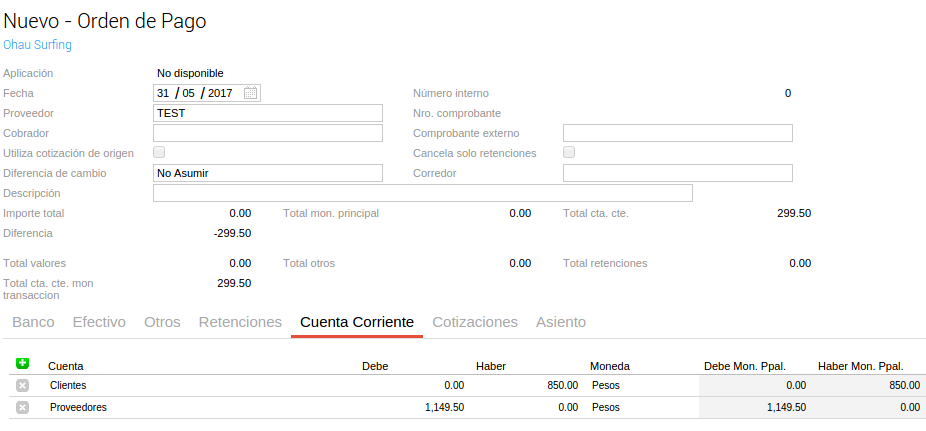The width and height of the screenshot is (926, 431).
Task: Show the Cotizaciones tab
Action: [x=475, y=322]
